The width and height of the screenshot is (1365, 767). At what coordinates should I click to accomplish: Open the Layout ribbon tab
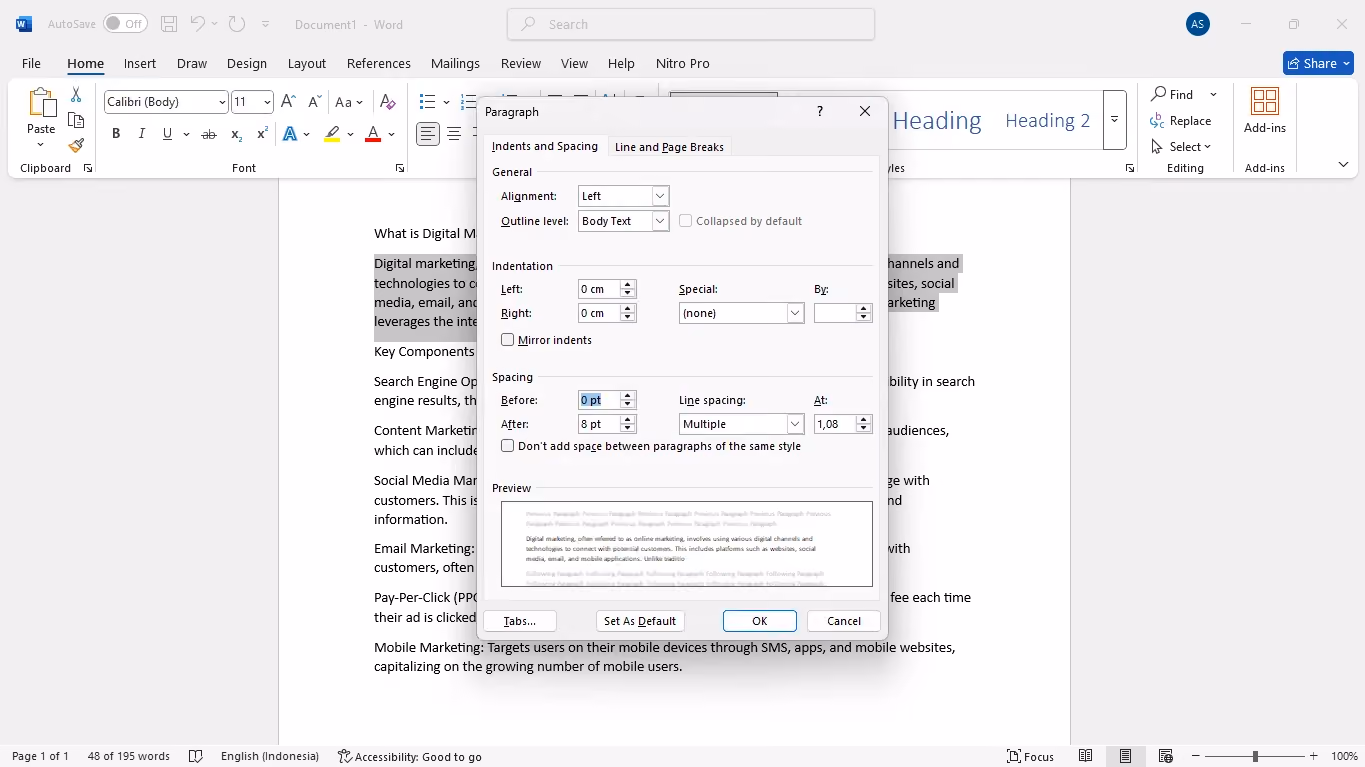click(x=307, y=63)
